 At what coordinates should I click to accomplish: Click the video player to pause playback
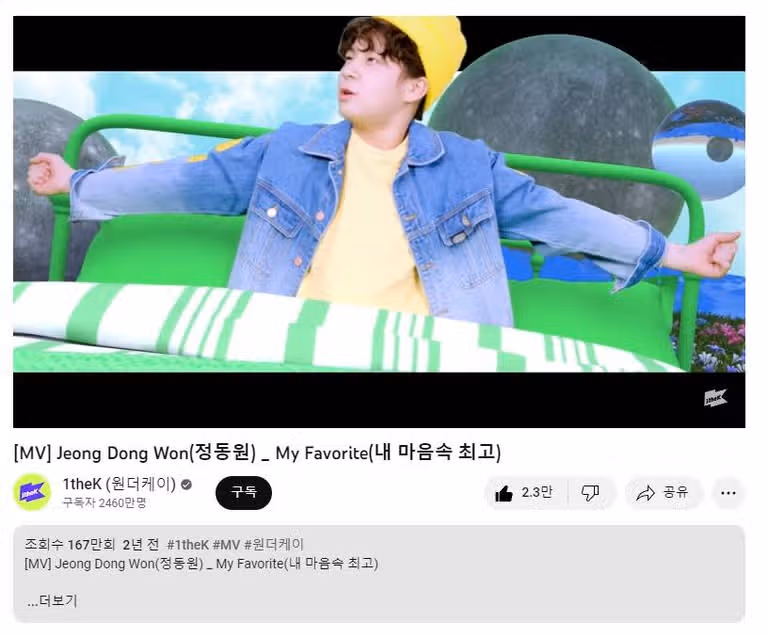click(x=379, y=222)
